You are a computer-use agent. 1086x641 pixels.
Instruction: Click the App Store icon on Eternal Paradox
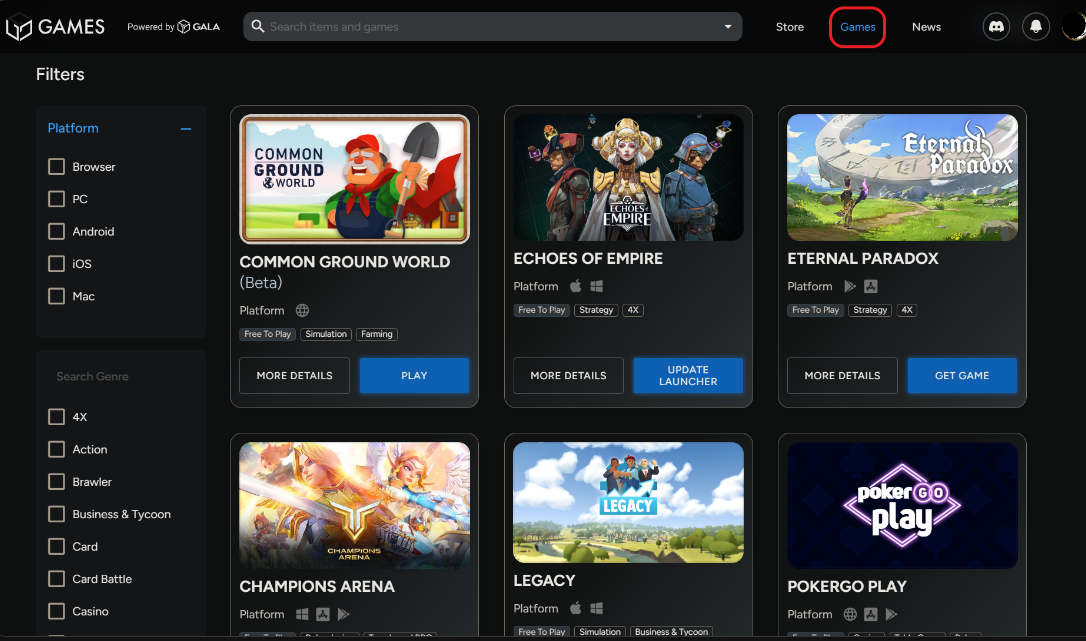pyautogui.click(x=871, y=286)
